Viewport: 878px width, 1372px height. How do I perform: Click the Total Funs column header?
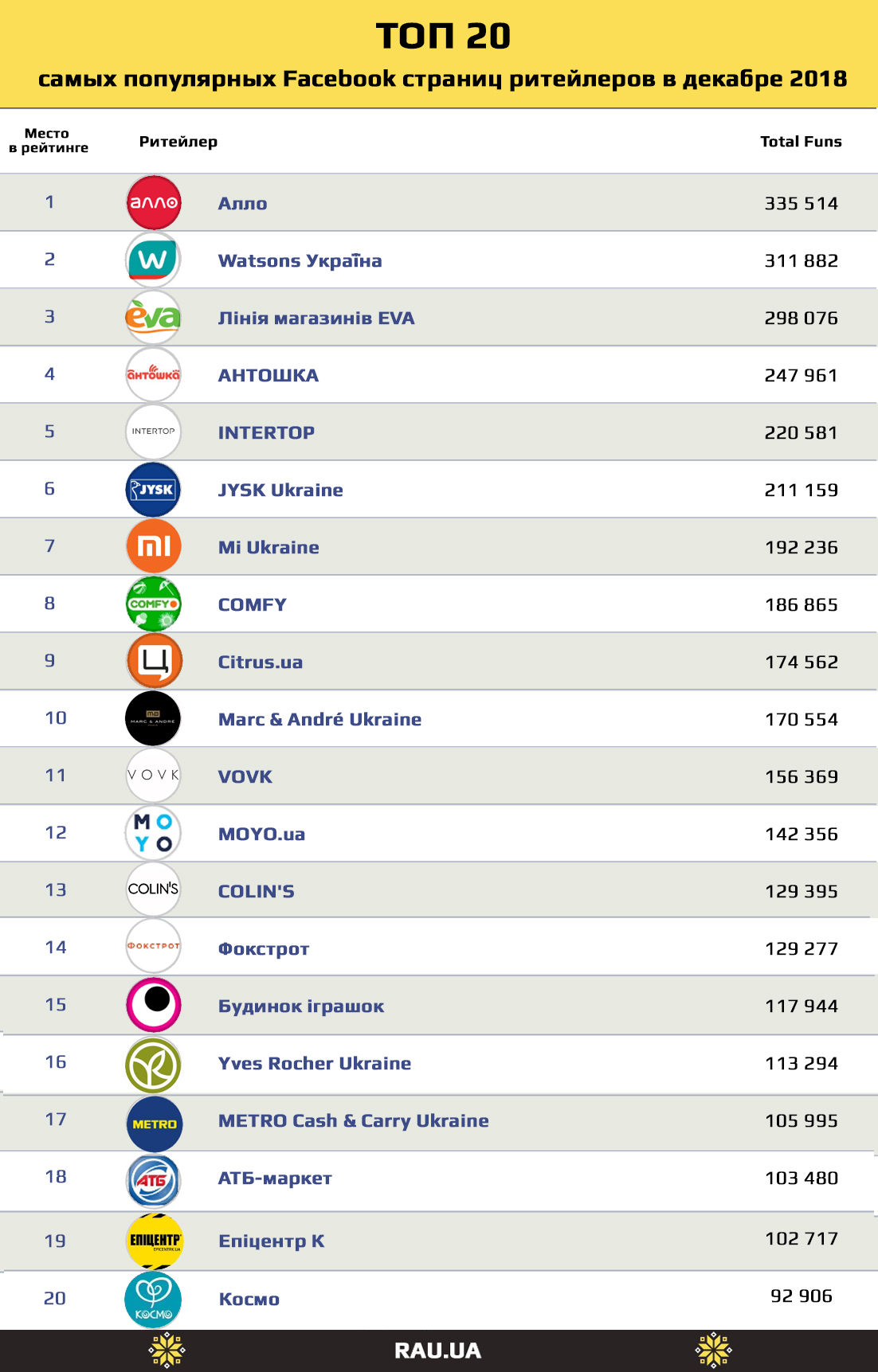coord(801,142)
